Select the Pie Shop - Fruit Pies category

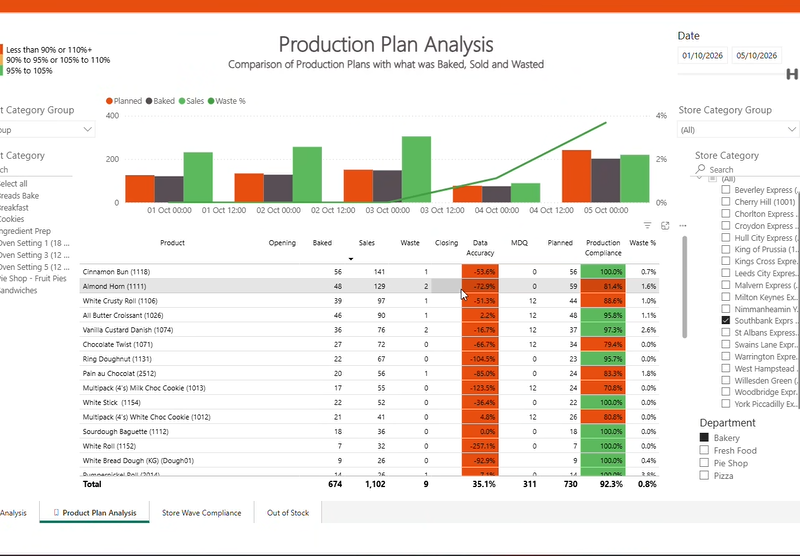tap(33, 279)
